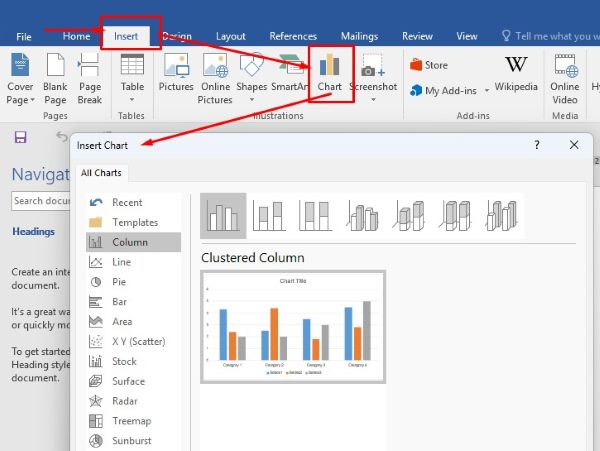
Task: Open the References ribbon tab
Action: coord(293,36)
